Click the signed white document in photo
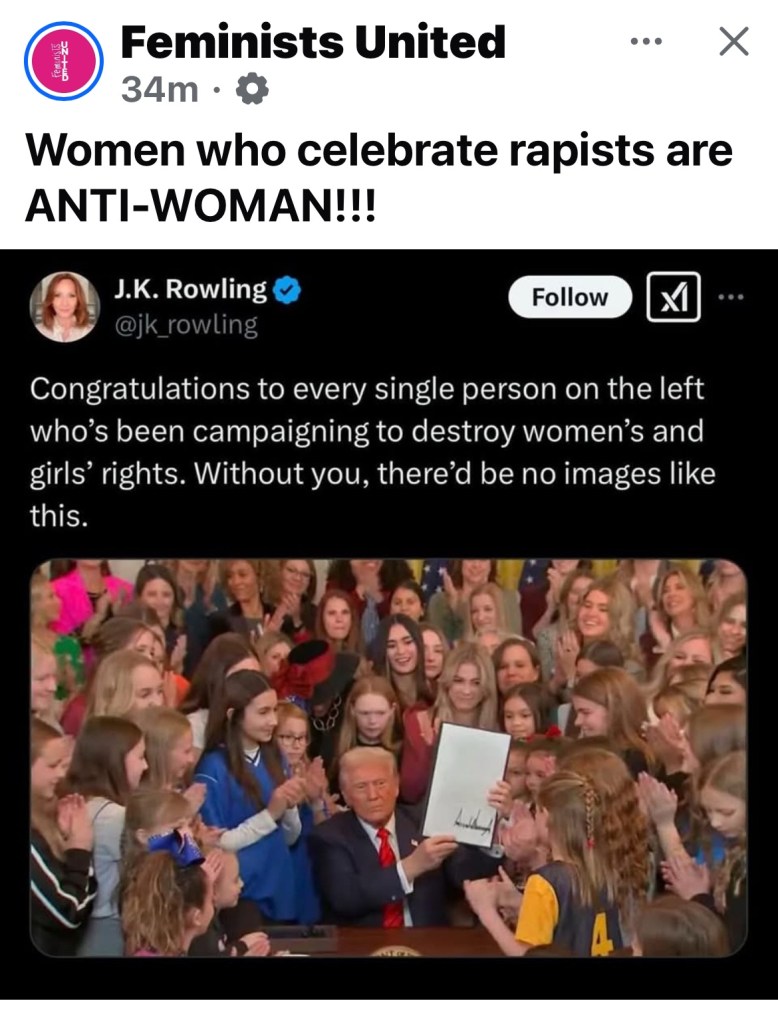The image size is (778, 1023). 466,784
